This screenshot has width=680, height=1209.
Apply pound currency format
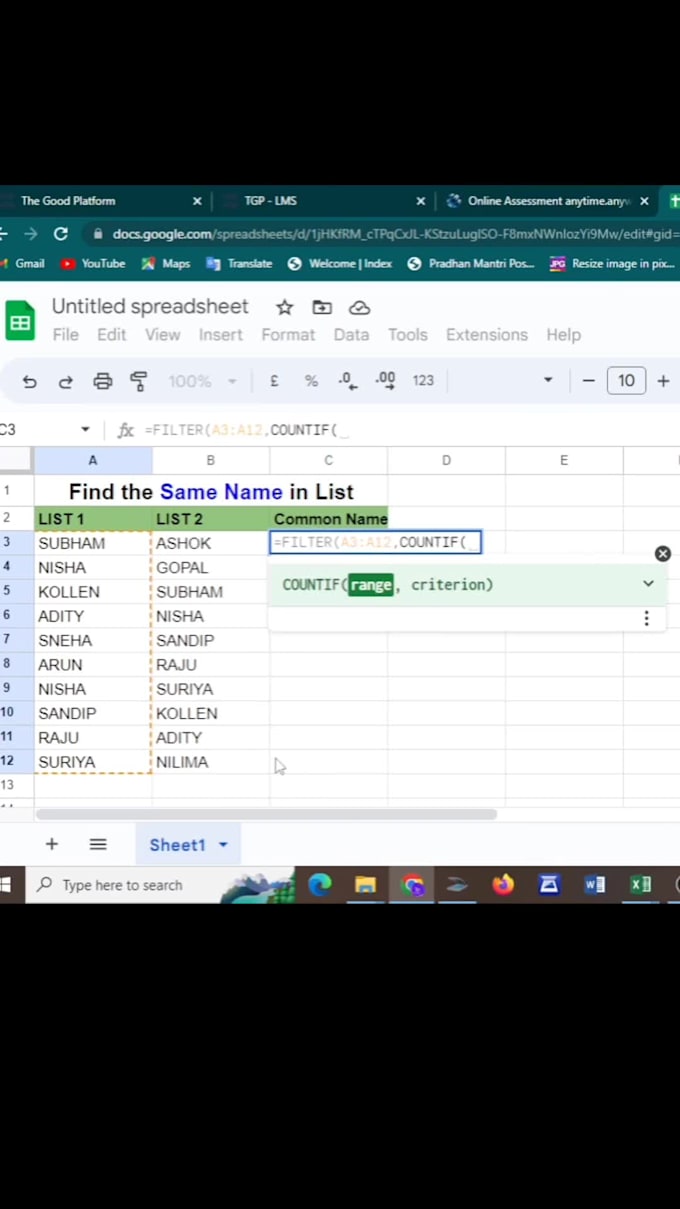click(274, 381)
